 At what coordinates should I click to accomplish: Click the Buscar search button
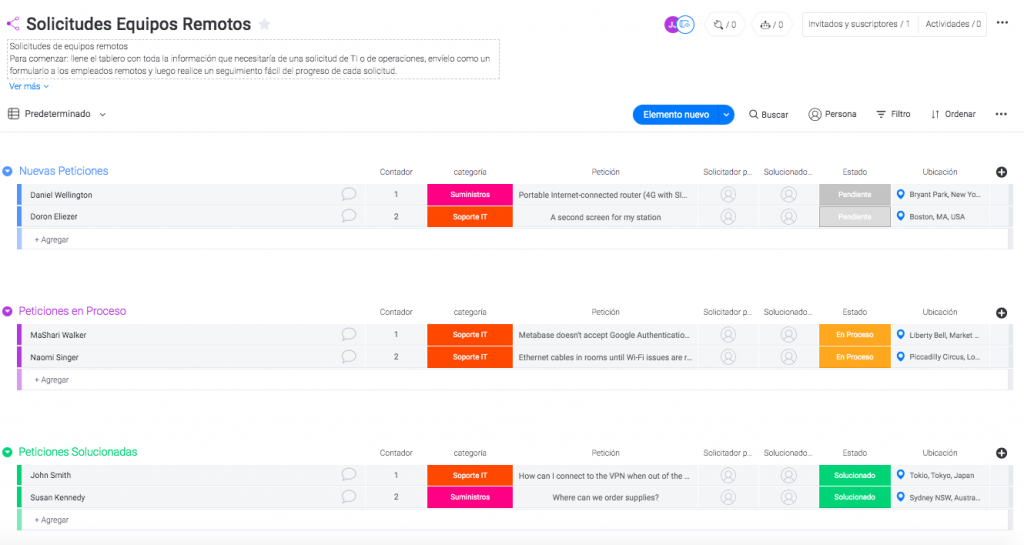coord(768,115)
